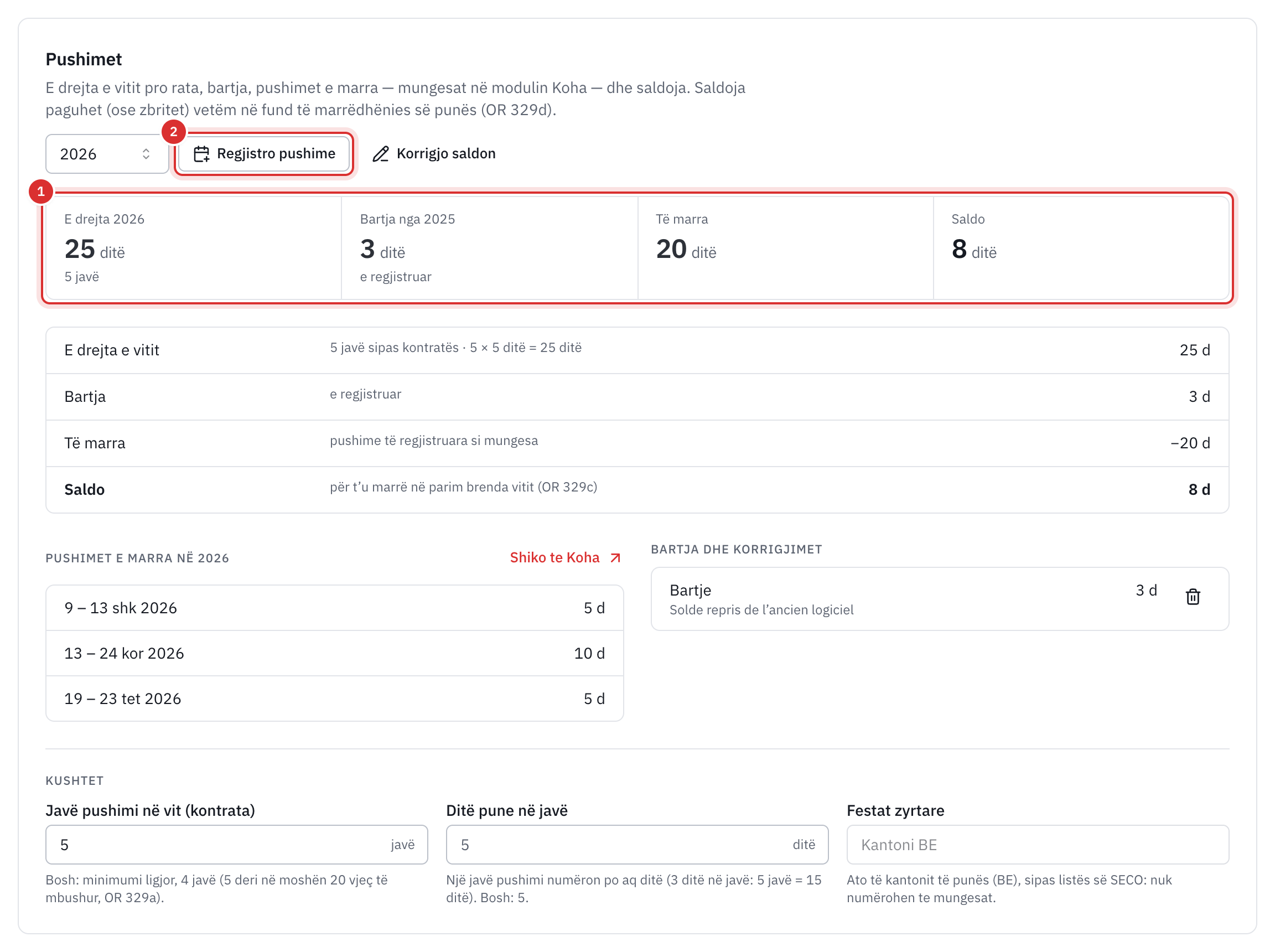Image resolution: width=1275 pixels, height=952 pixels.
Task: Click the E drejta e vitit table row
Action: (x=637, y=350)
